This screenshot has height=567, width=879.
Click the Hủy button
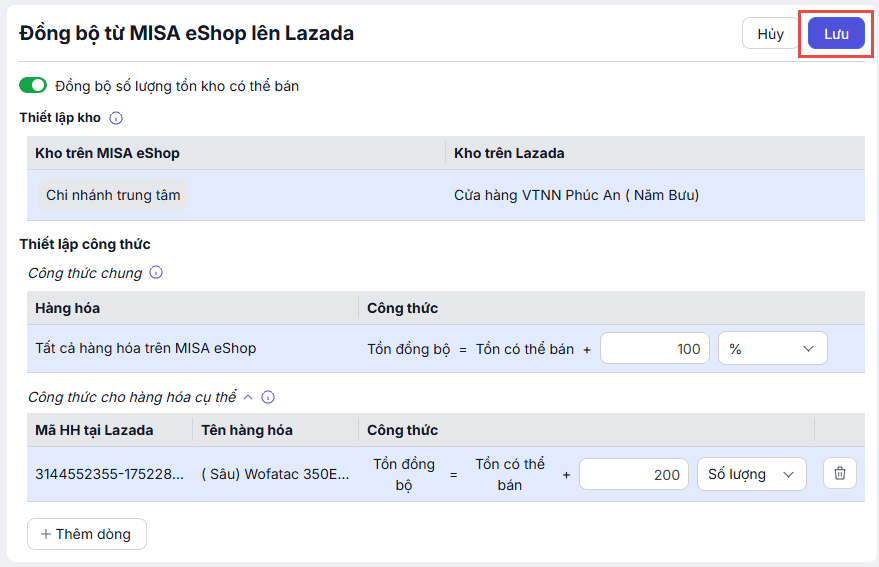click(770, 34)
